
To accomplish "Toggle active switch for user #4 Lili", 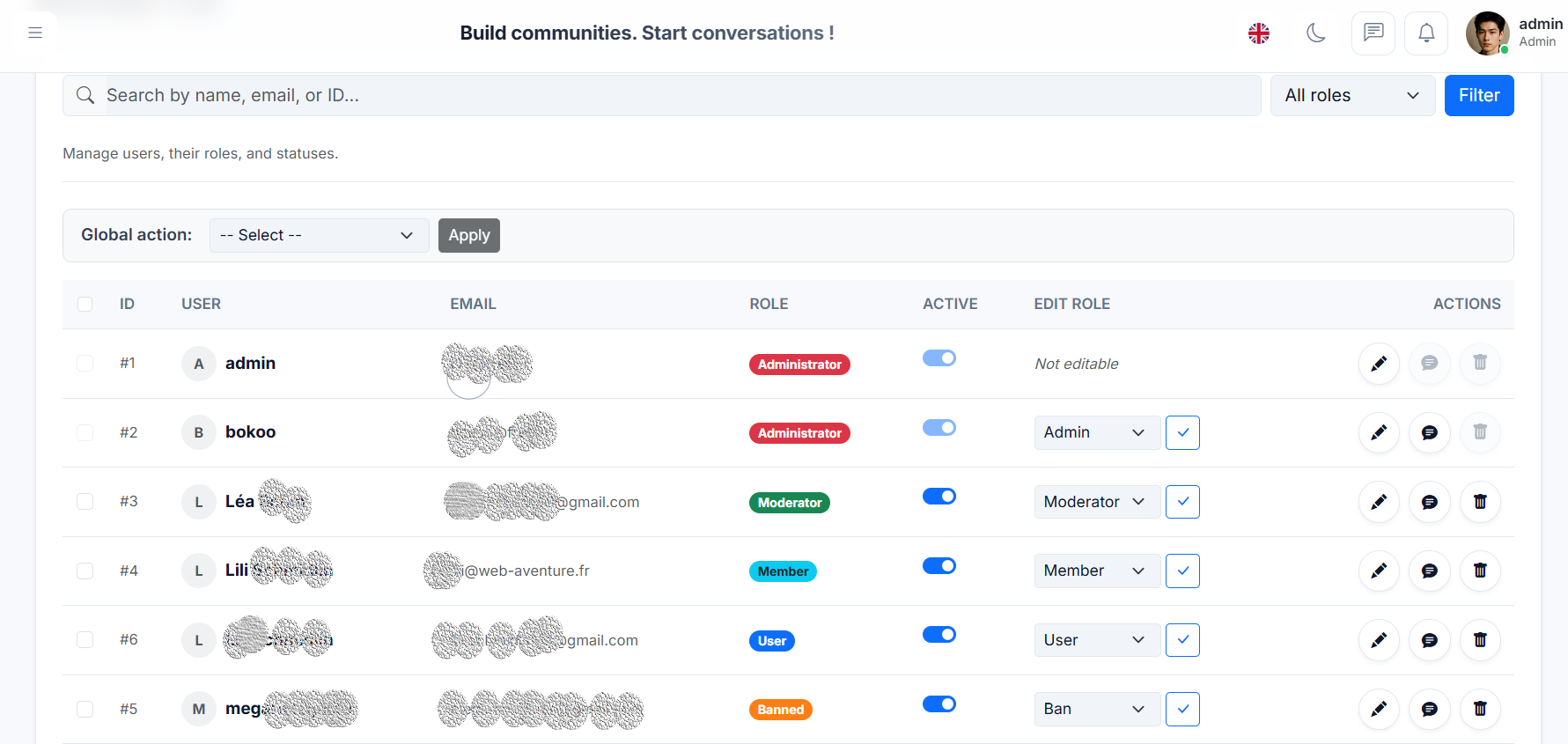I will 939,565.
